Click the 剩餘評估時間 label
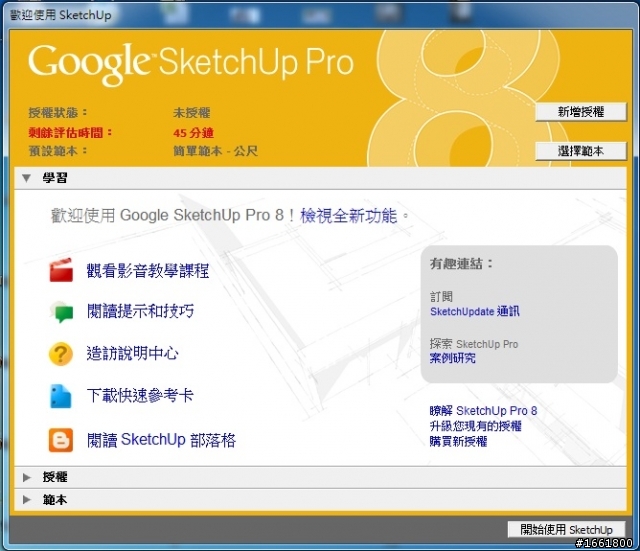The height and width of the screenshot is (551, 640). coord(70,133)
